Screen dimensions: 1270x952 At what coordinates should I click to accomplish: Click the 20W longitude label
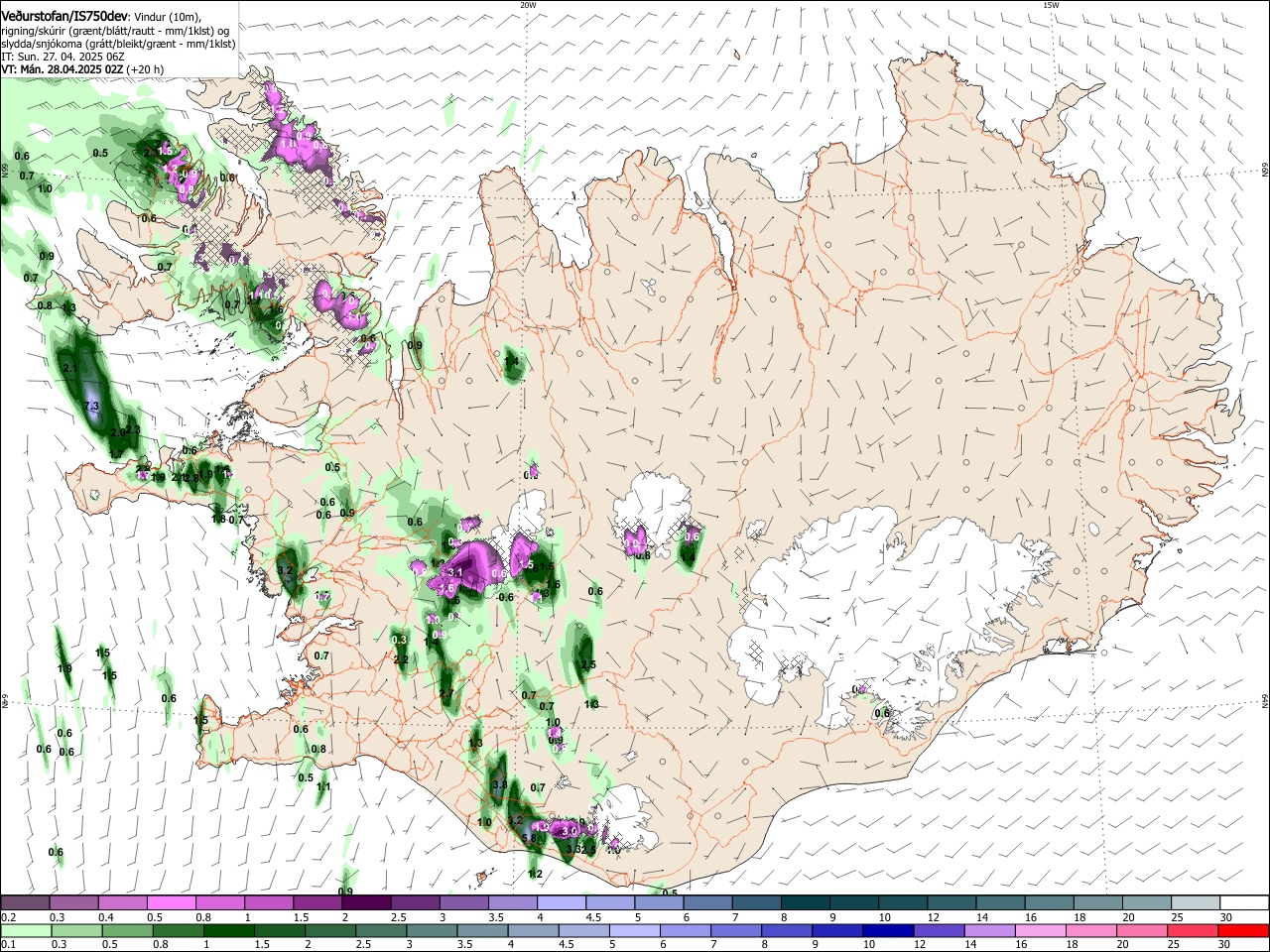coord(528,5)
